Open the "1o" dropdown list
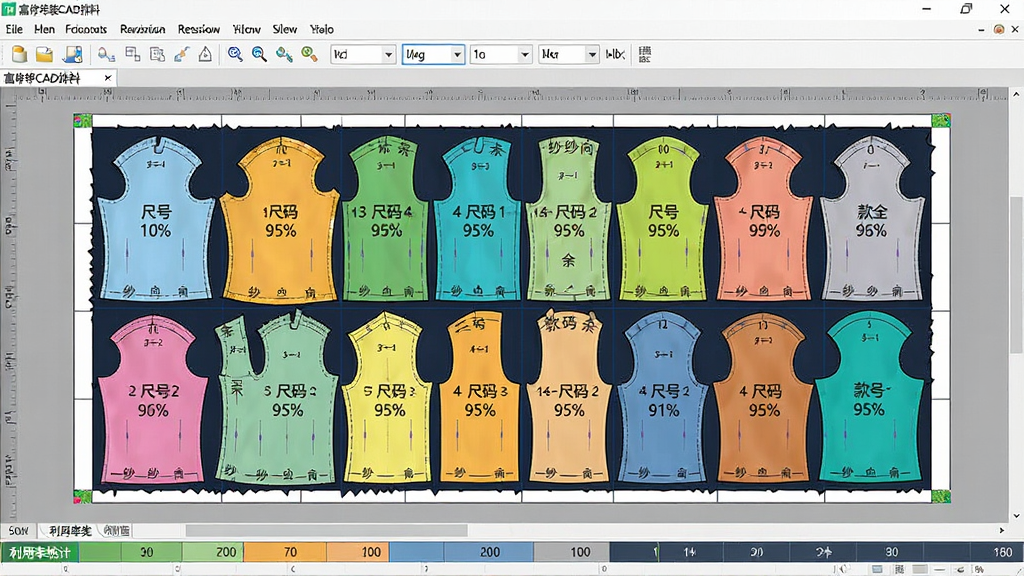Image resolution: width=1024 pixels, height=576 pixels. point(501,54)
